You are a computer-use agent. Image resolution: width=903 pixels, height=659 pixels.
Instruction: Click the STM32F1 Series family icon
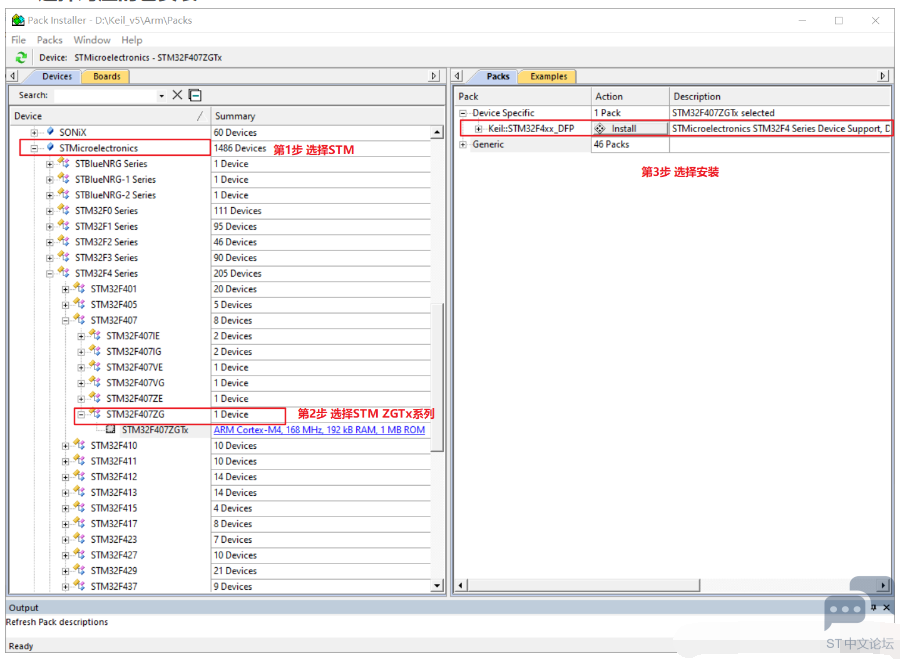point(64,226)
